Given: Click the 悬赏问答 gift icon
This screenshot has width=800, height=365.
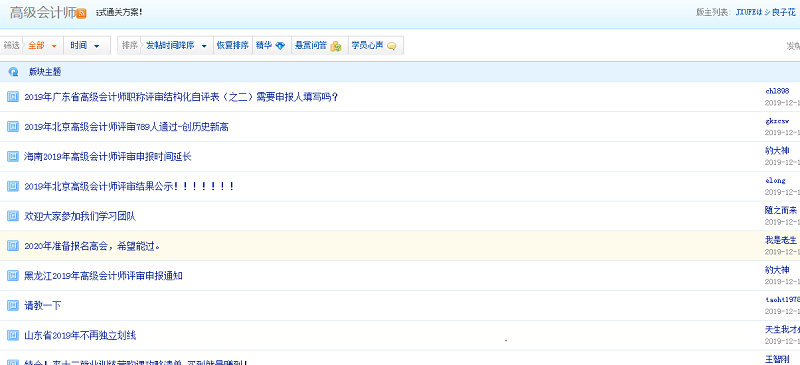Looking at the screenshot, I should (x=336, y=46).
